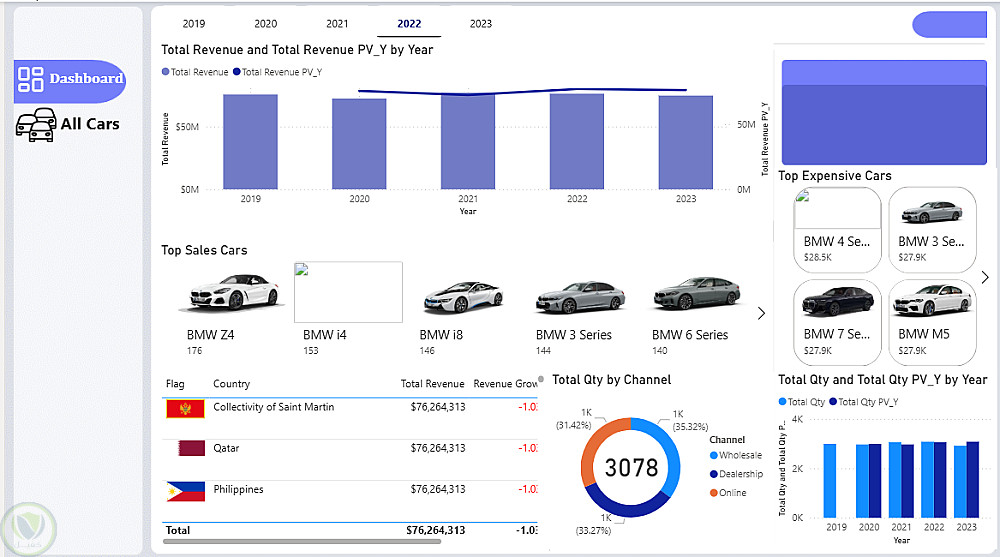Screen dimensions: 1000x557
Task: Click the Qatar flag icon
Action: pyautogui.click(x=185, y=449)
